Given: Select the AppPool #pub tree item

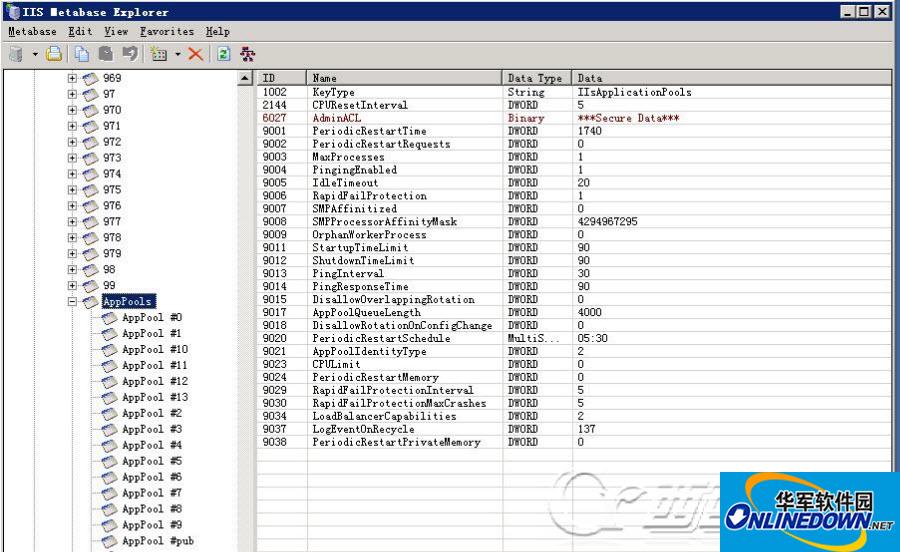Looking at the screenshot, I should [x=158, y=541].
